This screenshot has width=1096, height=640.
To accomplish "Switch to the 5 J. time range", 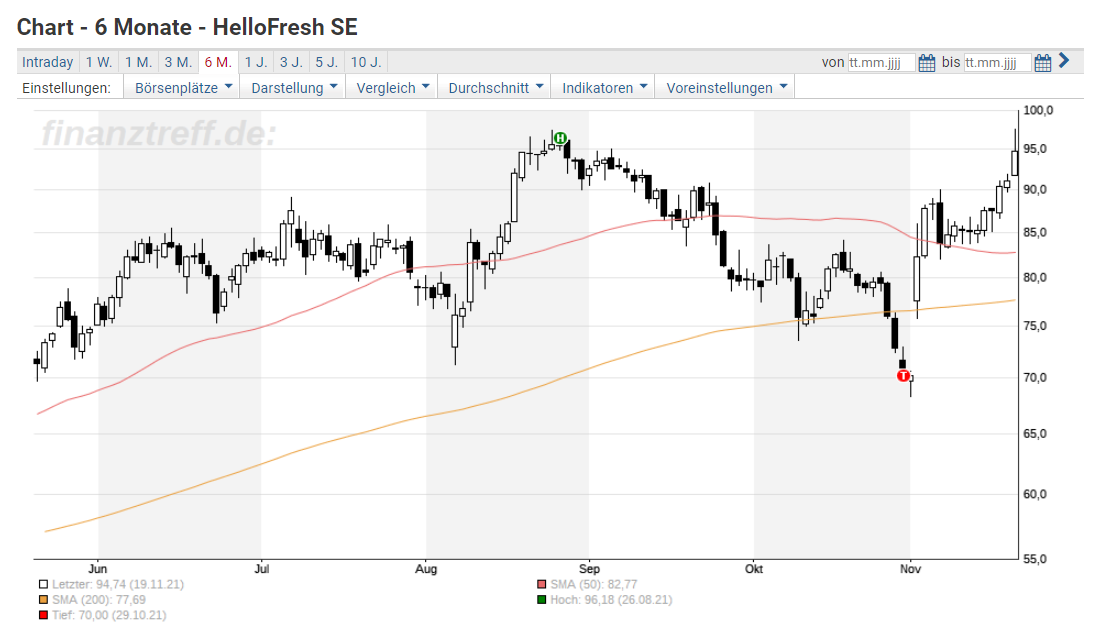I will pos(326,62).
